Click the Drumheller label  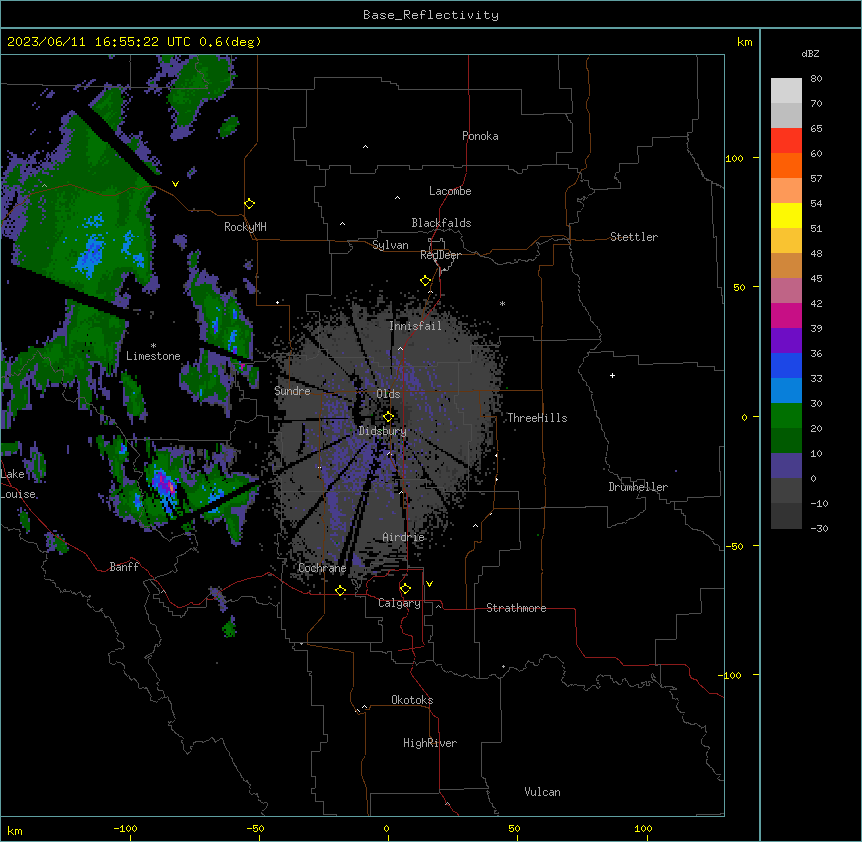pos(638,487)
